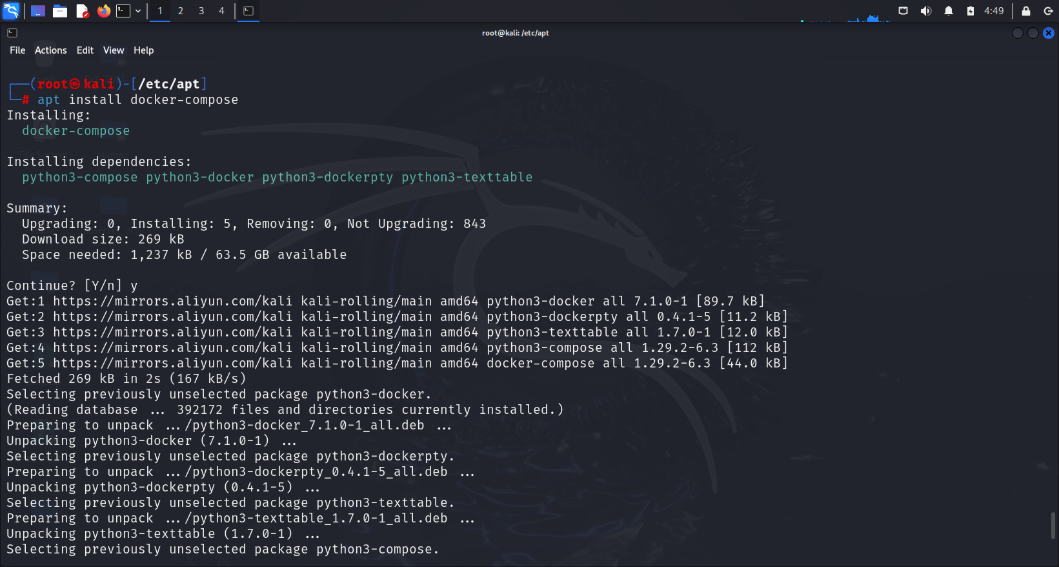This screenshot has width=1059, height=567.
Task: Click the Get:1 aliyun mirror URL
Action: tap(173, 301)
